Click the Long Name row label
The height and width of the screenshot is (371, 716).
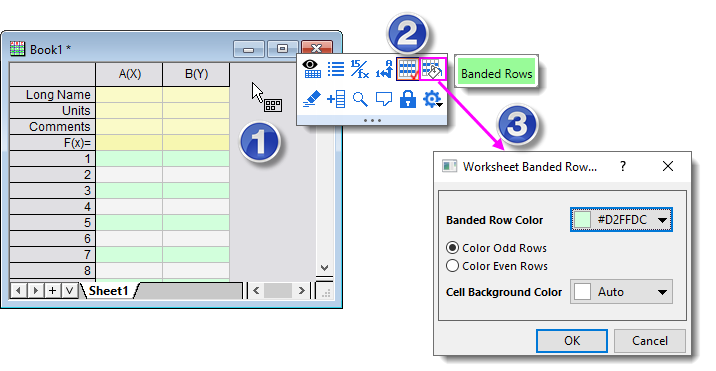coord(53,95)
